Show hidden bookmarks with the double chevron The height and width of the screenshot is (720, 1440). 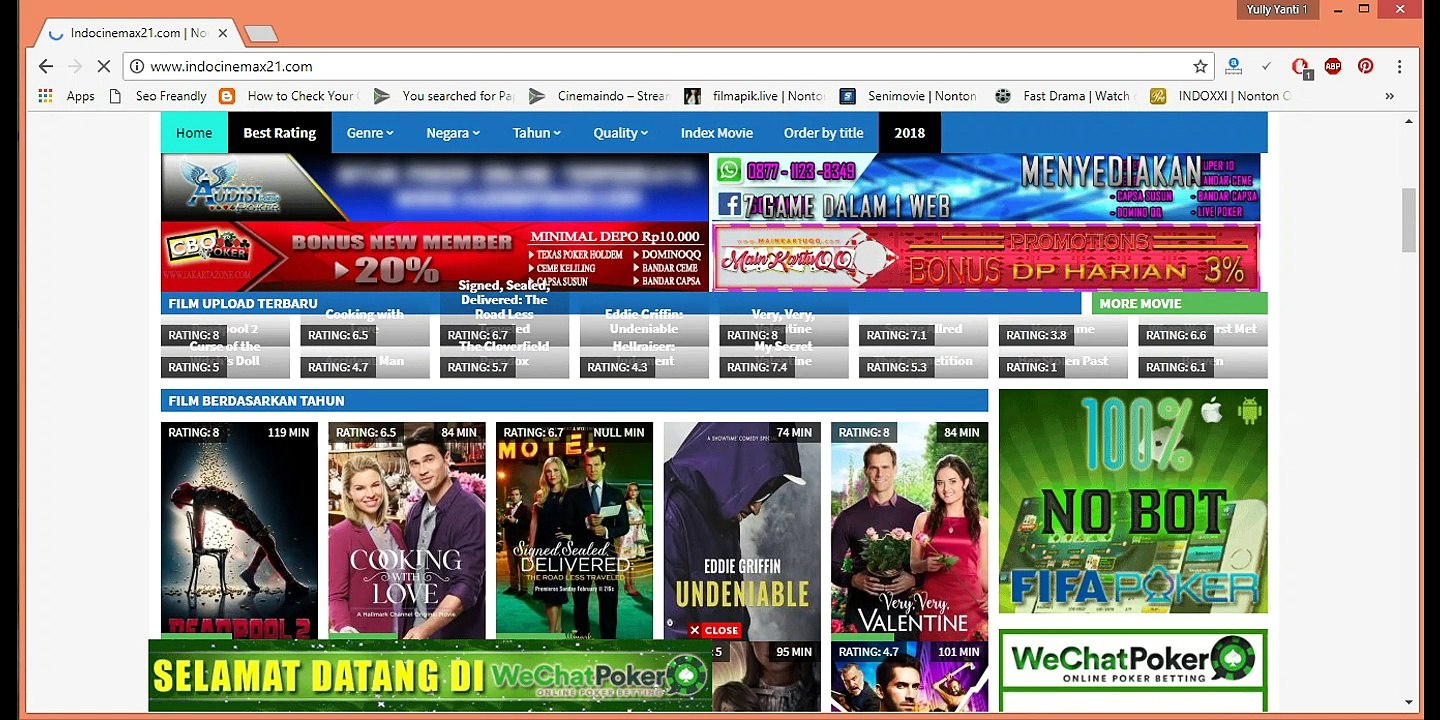pyautogui.click(x=1389, y=96)
